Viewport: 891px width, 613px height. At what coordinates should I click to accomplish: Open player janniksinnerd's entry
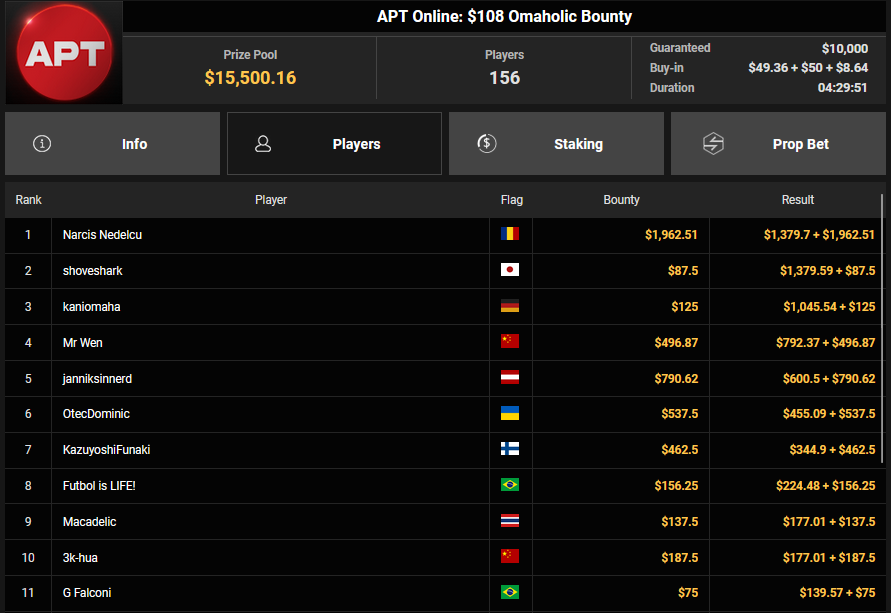[x=96, y=378]
